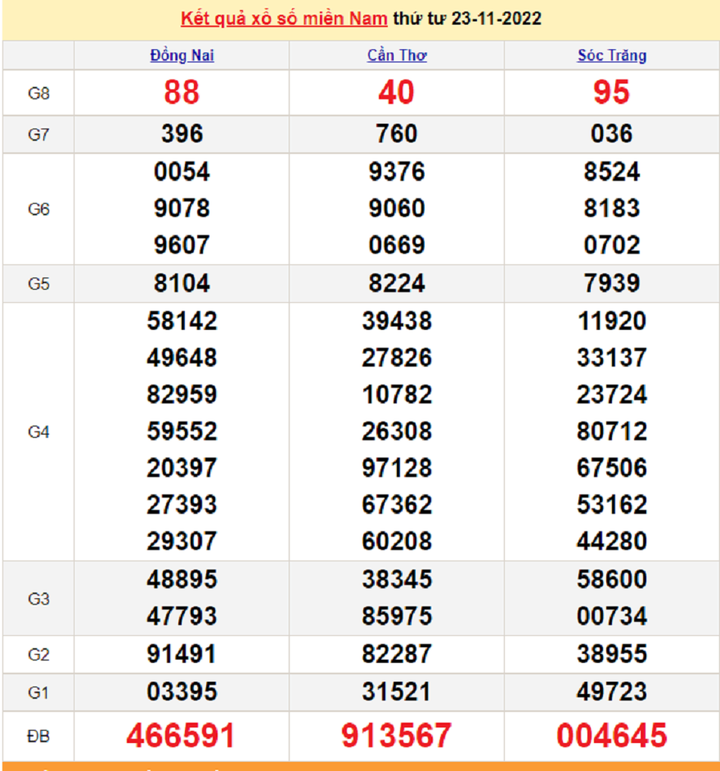
Task: Click the special prize number 004645
Action: click(x=611, y=736)
